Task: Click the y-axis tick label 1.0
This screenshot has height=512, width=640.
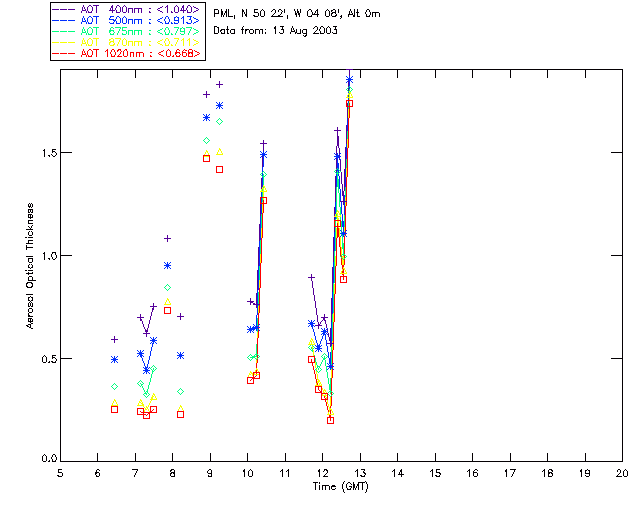Action: coord(45,256)
